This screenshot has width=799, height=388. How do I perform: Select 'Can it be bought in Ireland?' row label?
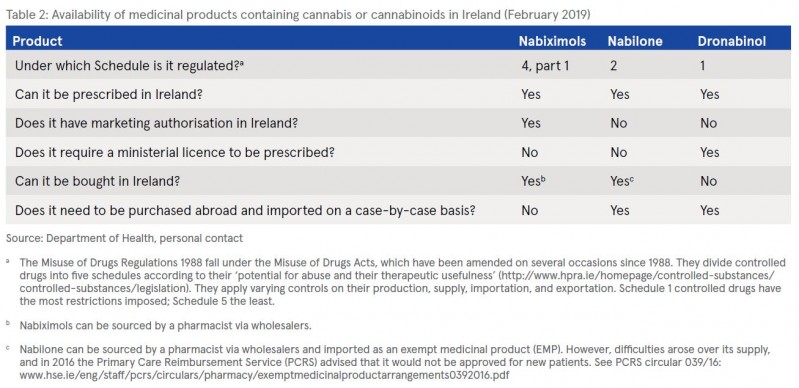tap(98, 182)
